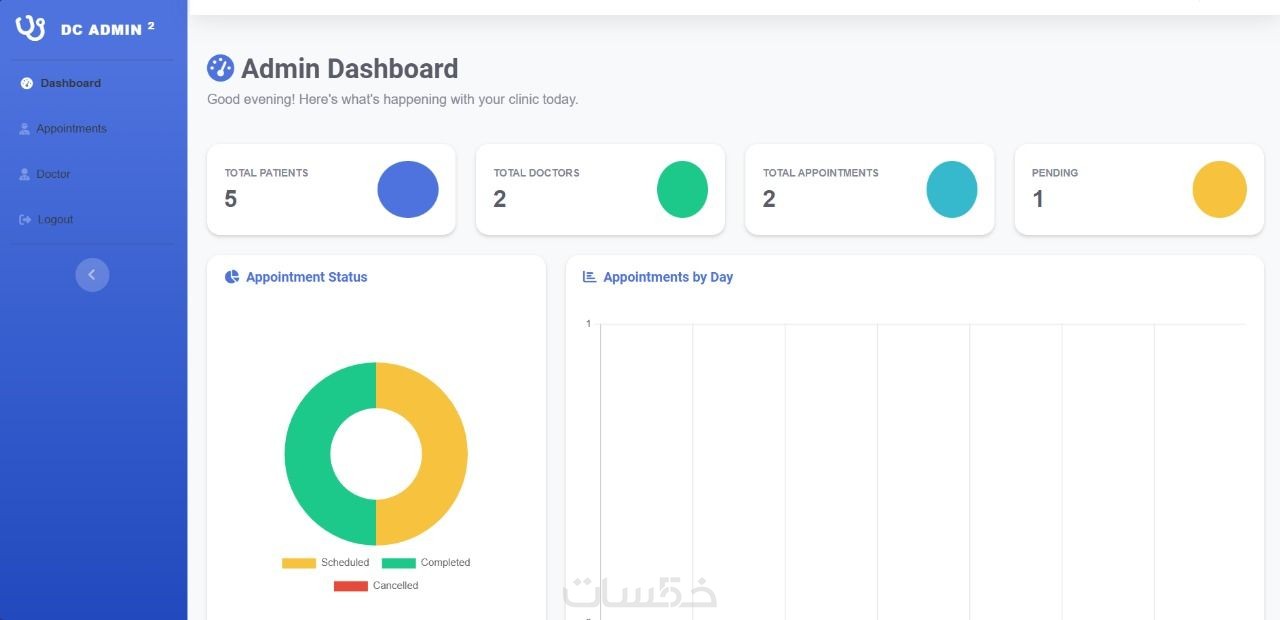Click the pie chart icon near Appointment Status
The width and height of the screenshot is (1280, 620).
tap(232, 277)
